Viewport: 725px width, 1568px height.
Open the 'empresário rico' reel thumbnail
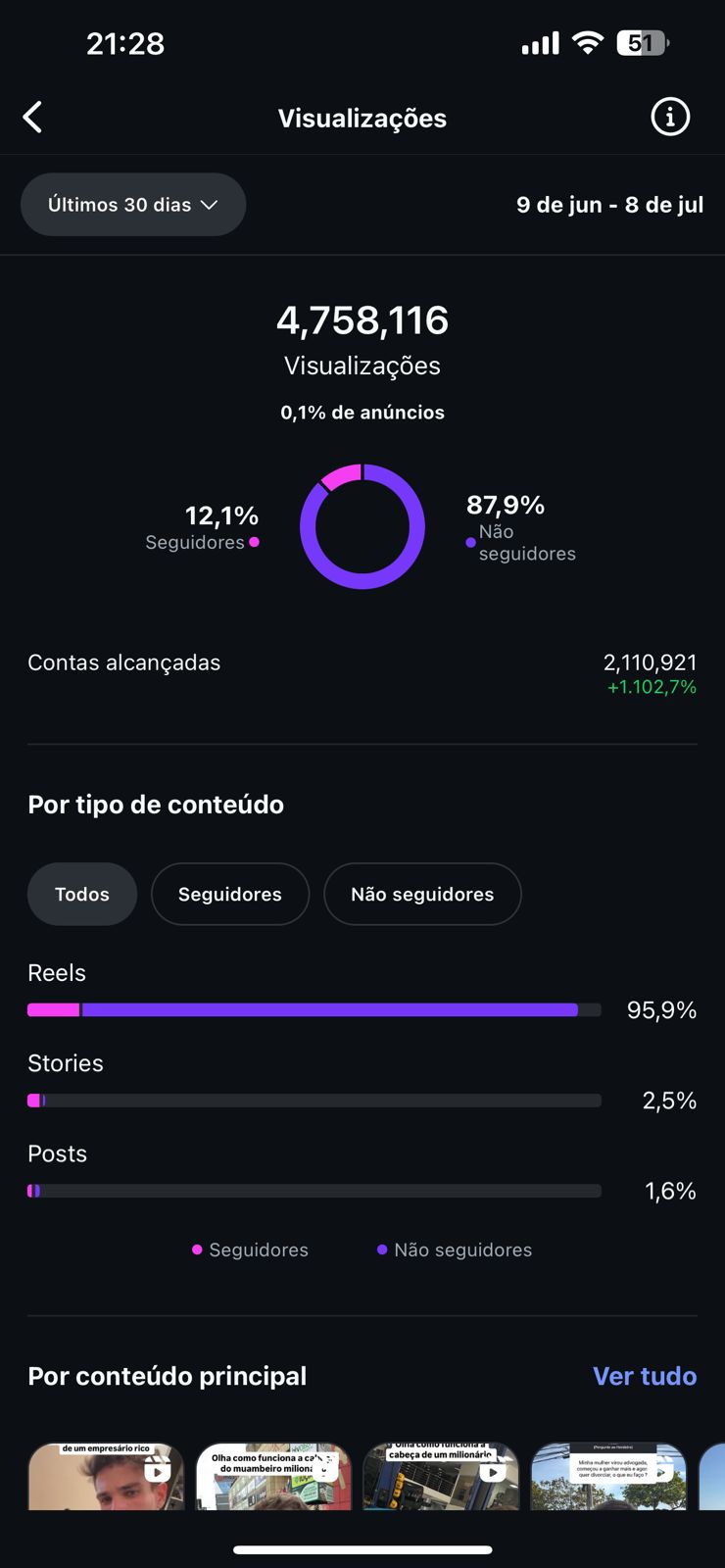click(106, 1476)
